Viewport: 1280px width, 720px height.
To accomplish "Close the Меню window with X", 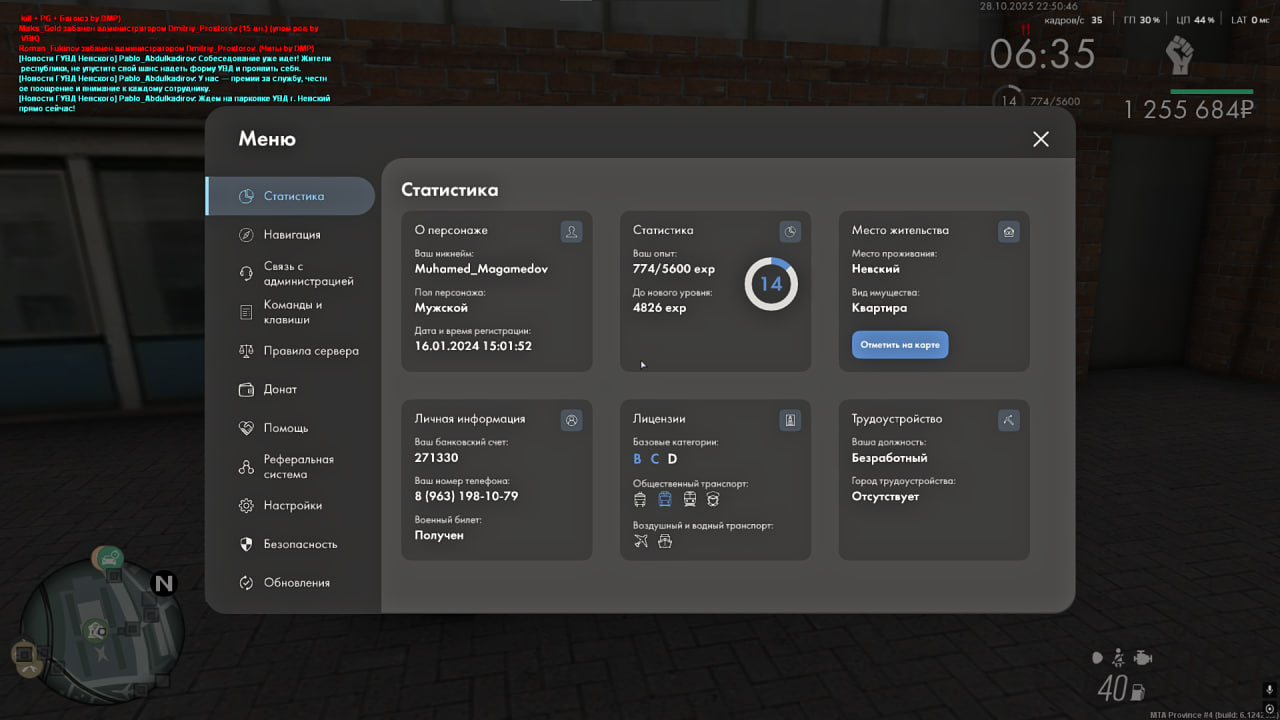I will [x=1041, y=139].
